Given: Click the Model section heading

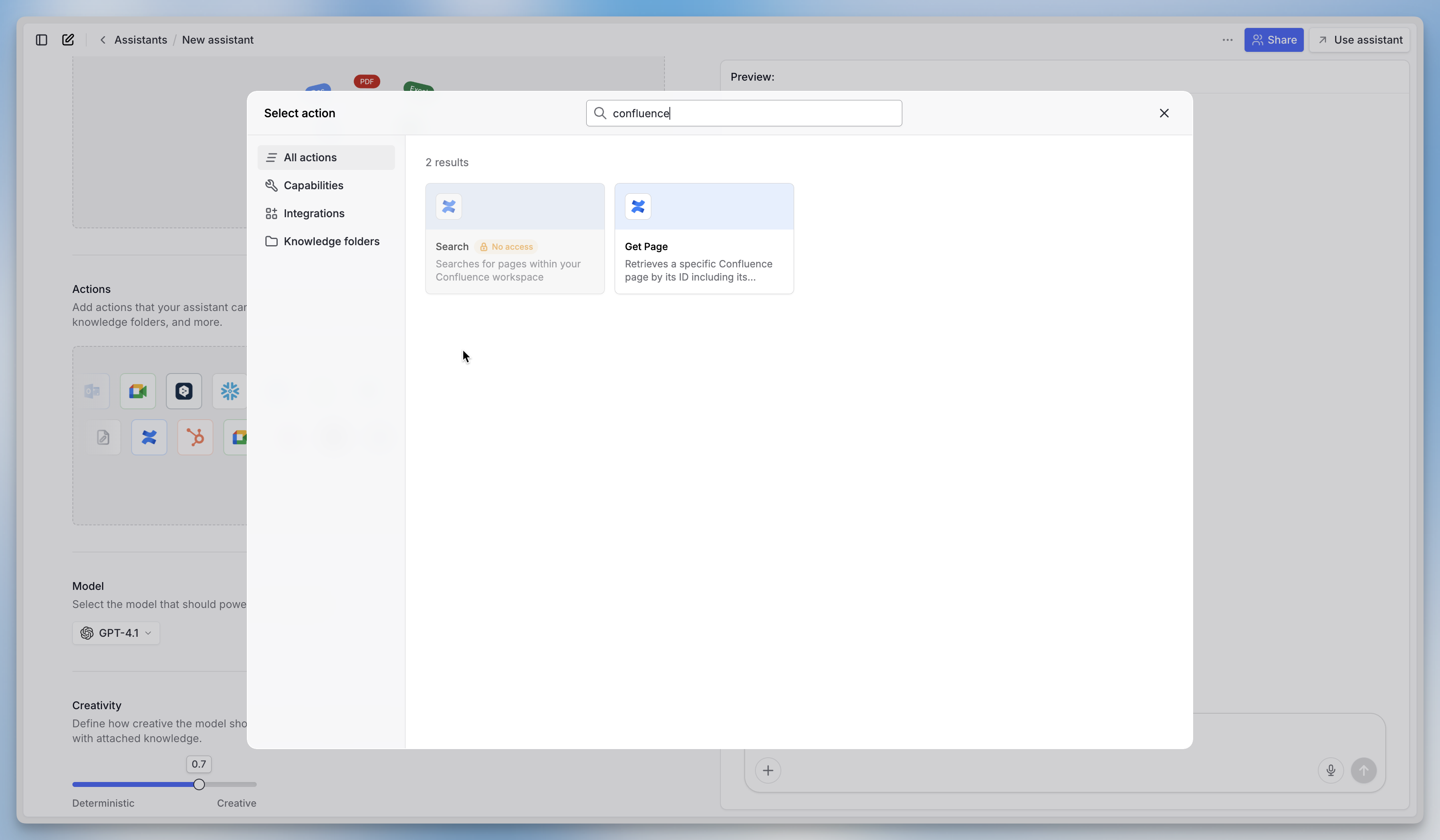Looking at the screenshot, I should click(x=88, y=586).
